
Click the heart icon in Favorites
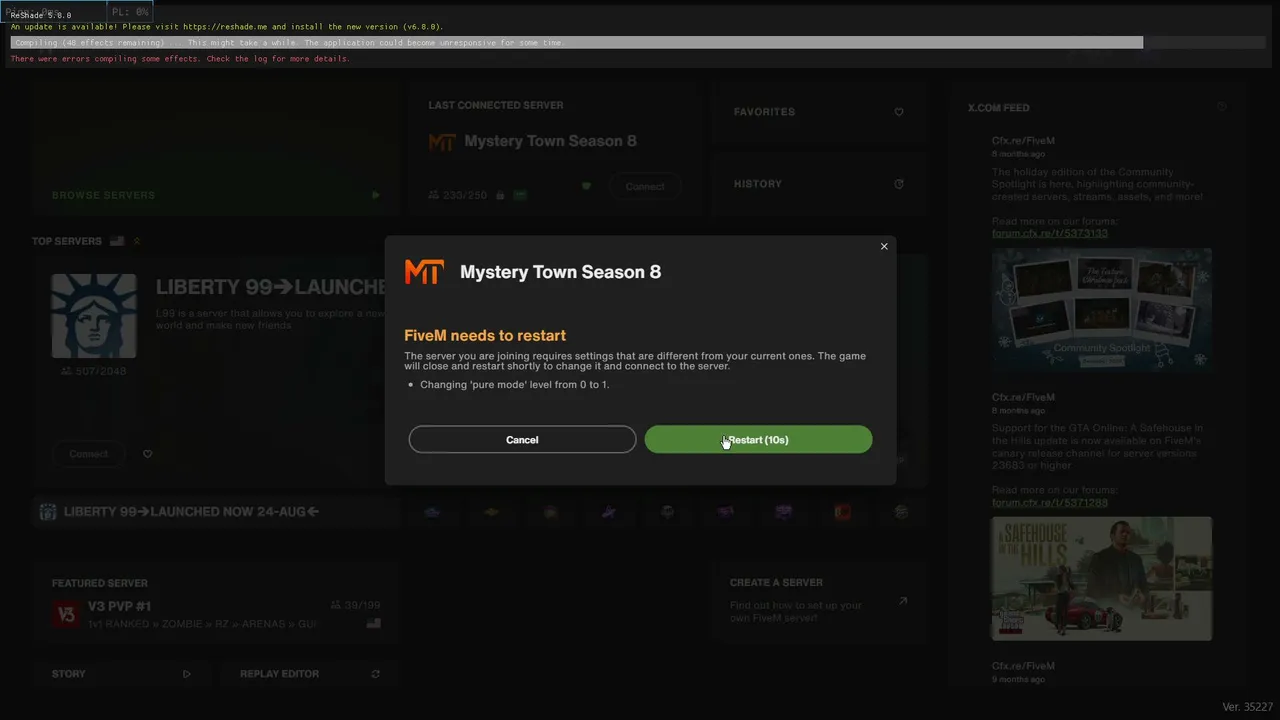click(899, 112)
